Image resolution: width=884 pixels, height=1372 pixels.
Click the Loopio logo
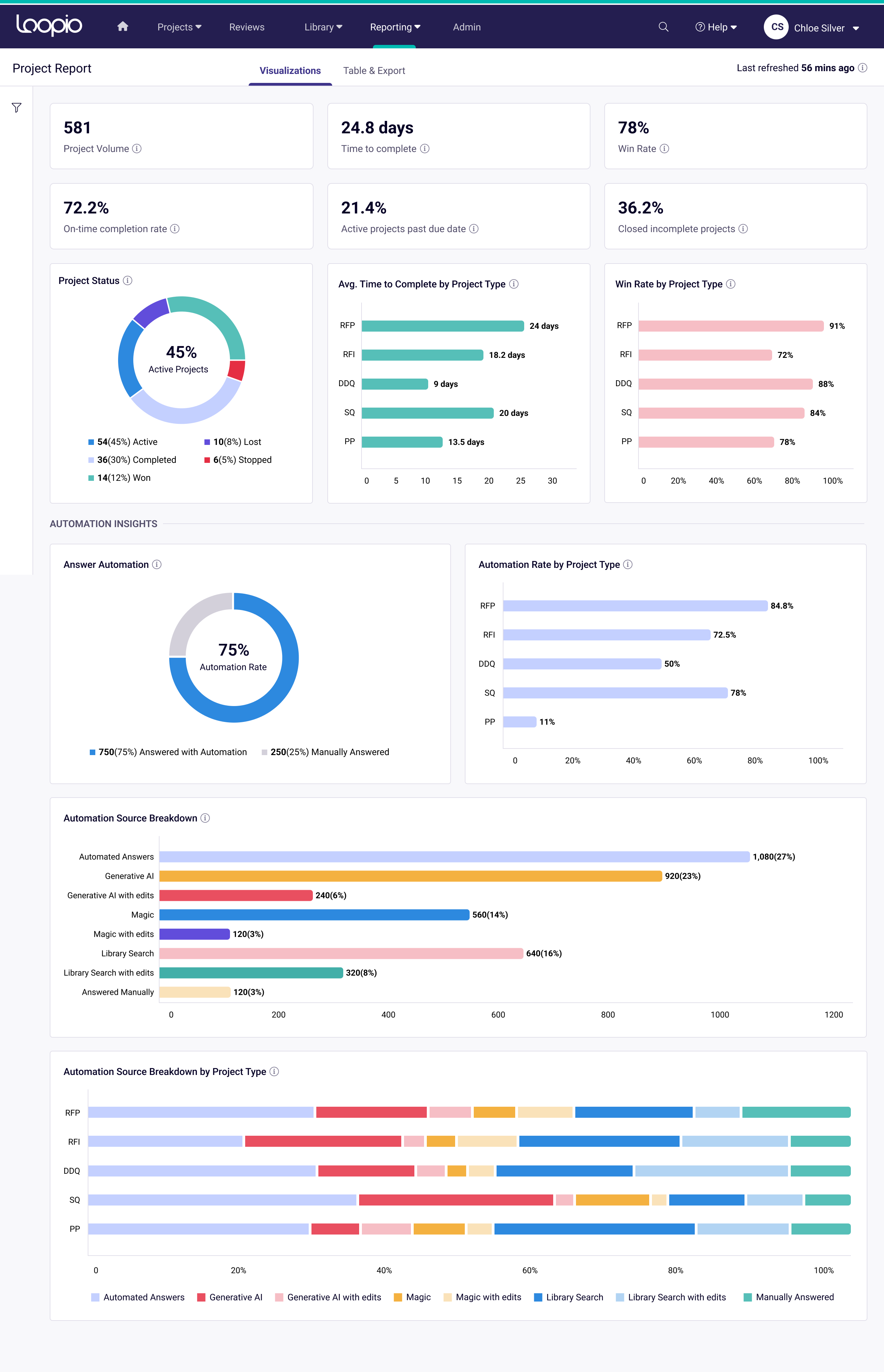point(49,26)
